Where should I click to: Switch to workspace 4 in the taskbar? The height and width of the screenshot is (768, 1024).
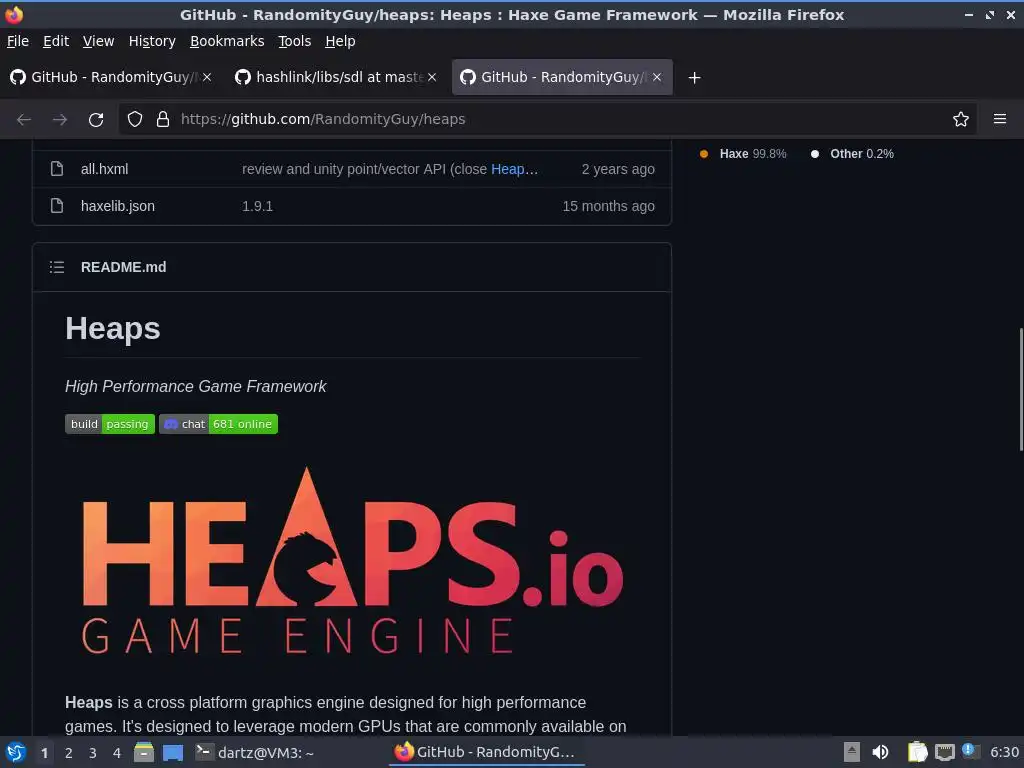pyautogui.click(x=117, y=753)
